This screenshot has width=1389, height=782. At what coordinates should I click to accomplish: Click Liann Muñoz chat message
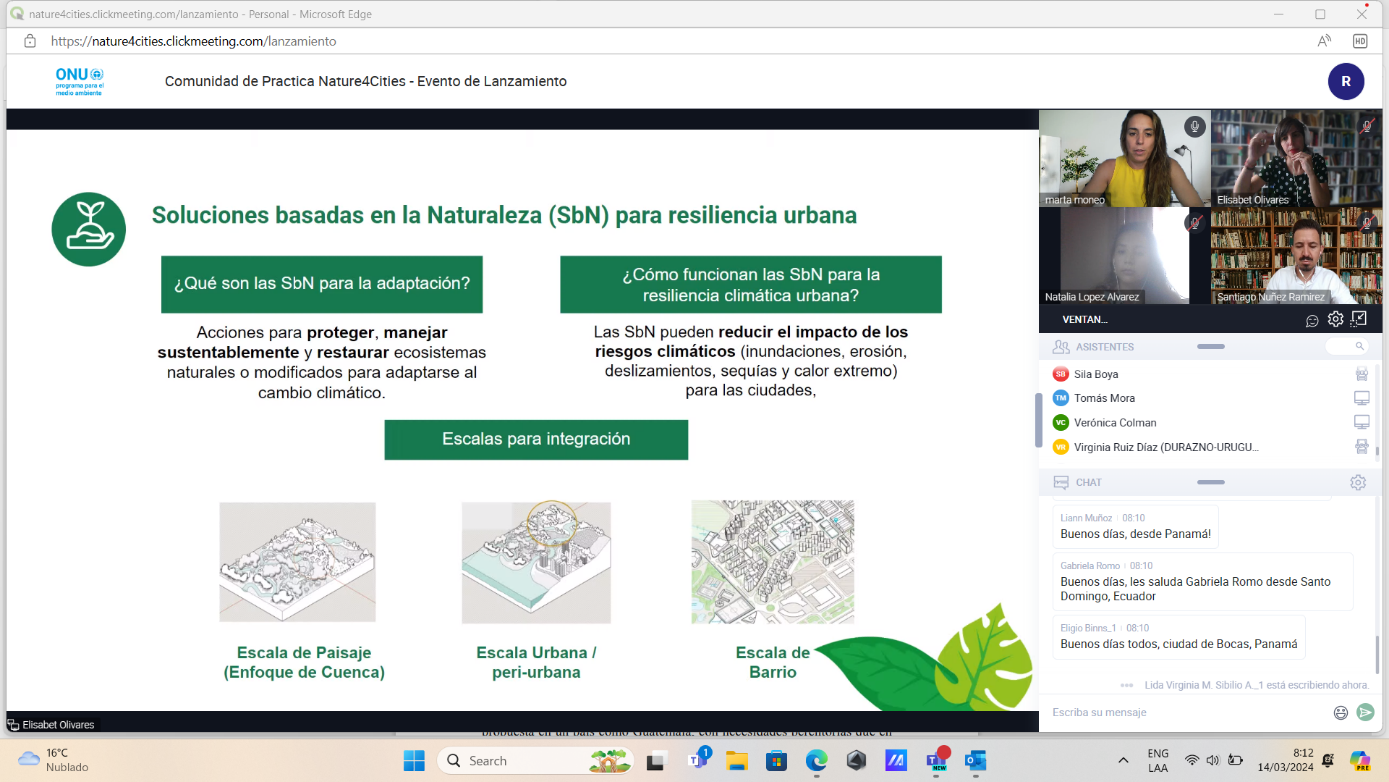pyautogui.click(x=1136, y=527)
